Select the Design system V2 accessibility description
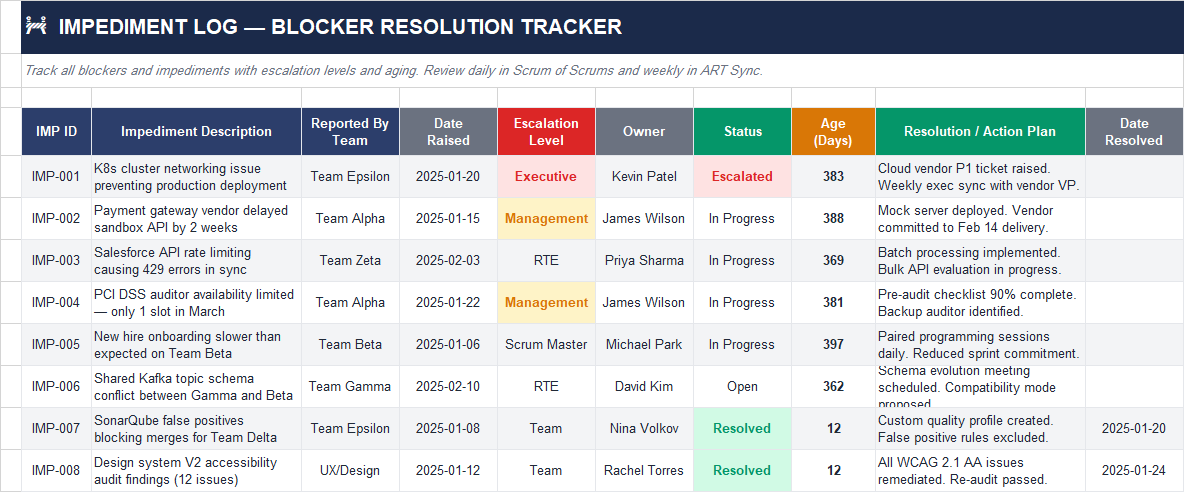Image resolution: width=1184 pixels, height=492 pixels. click(196, 471)
